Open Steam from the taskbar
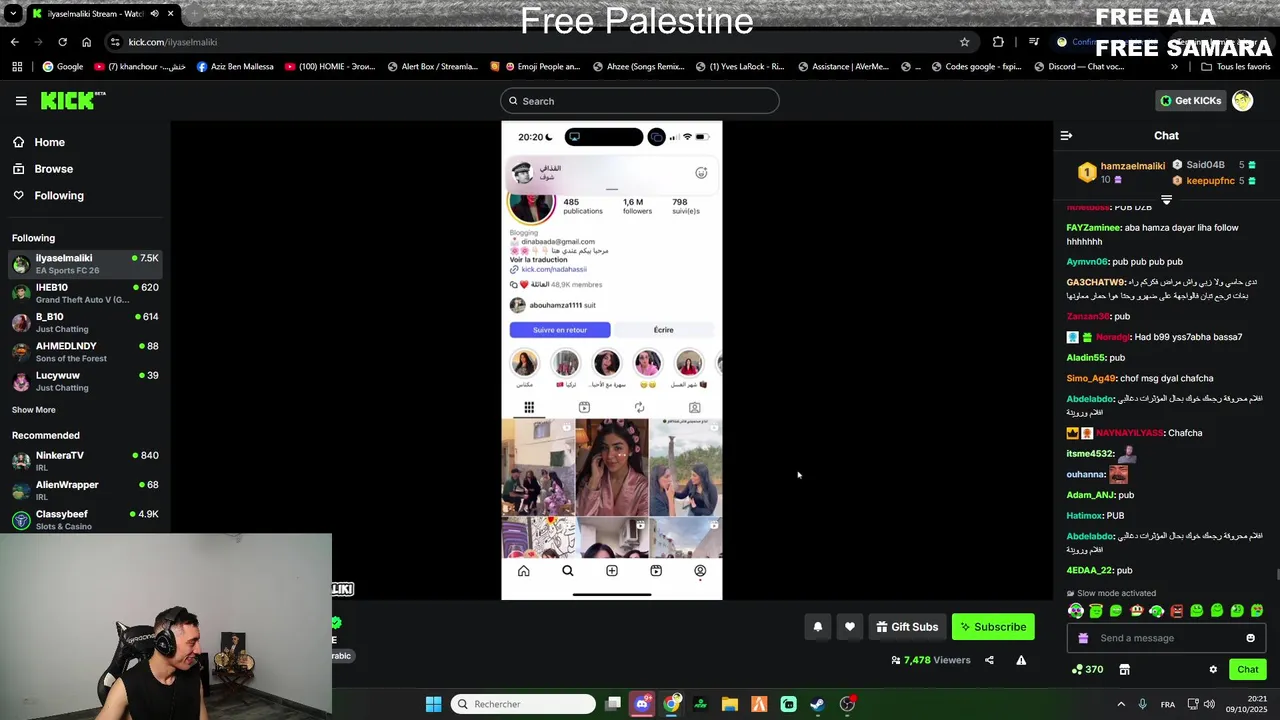 (x=817, y=704)
